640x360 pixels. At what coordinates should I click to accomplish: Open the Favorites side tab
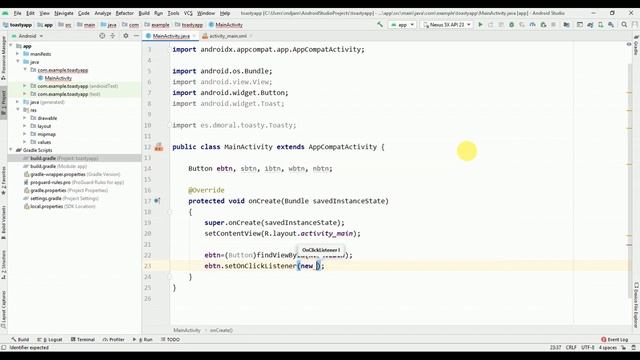tap(4, 180)
